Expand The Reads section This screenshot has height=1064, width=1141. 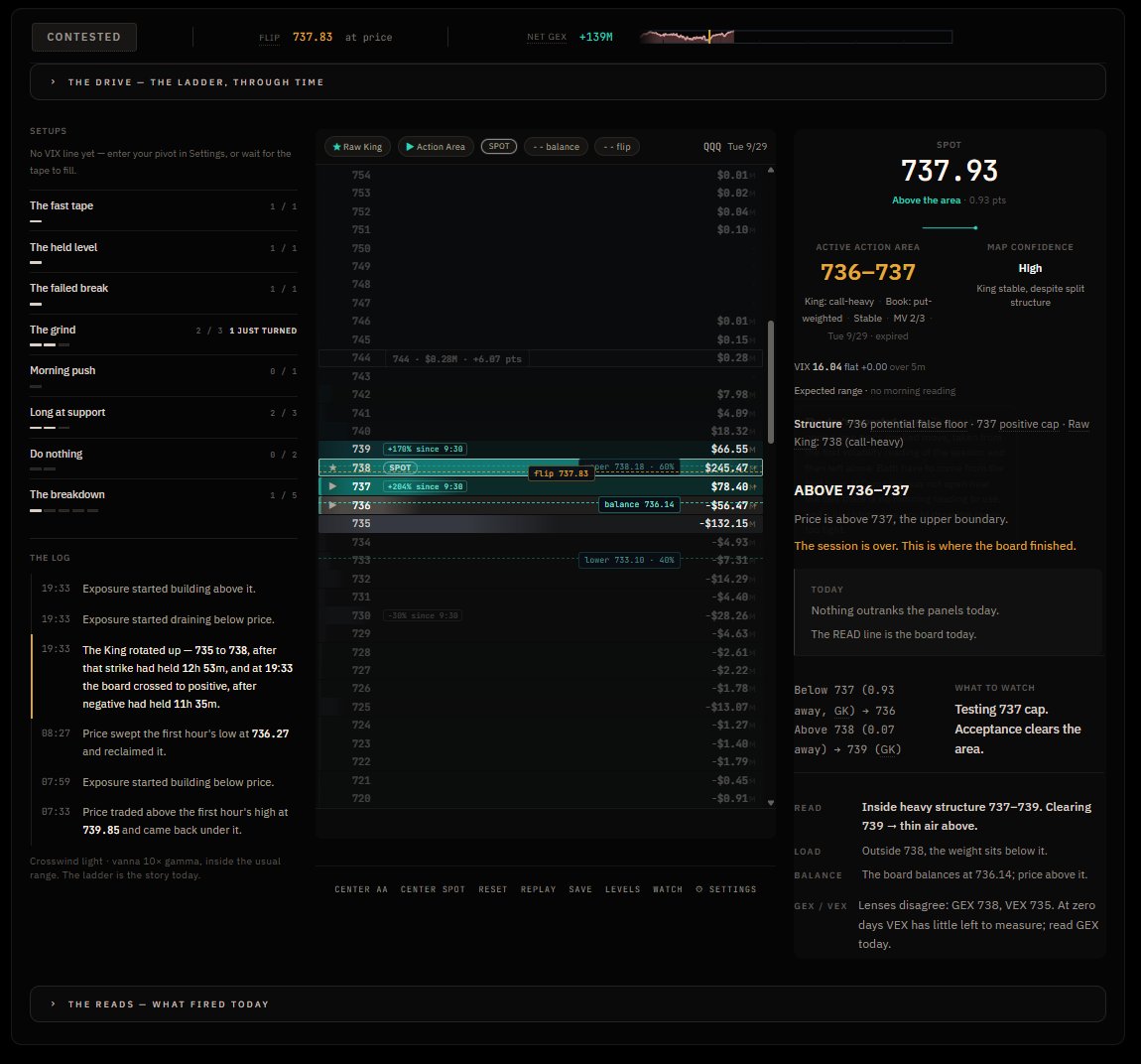click(x=568, y=1004)
